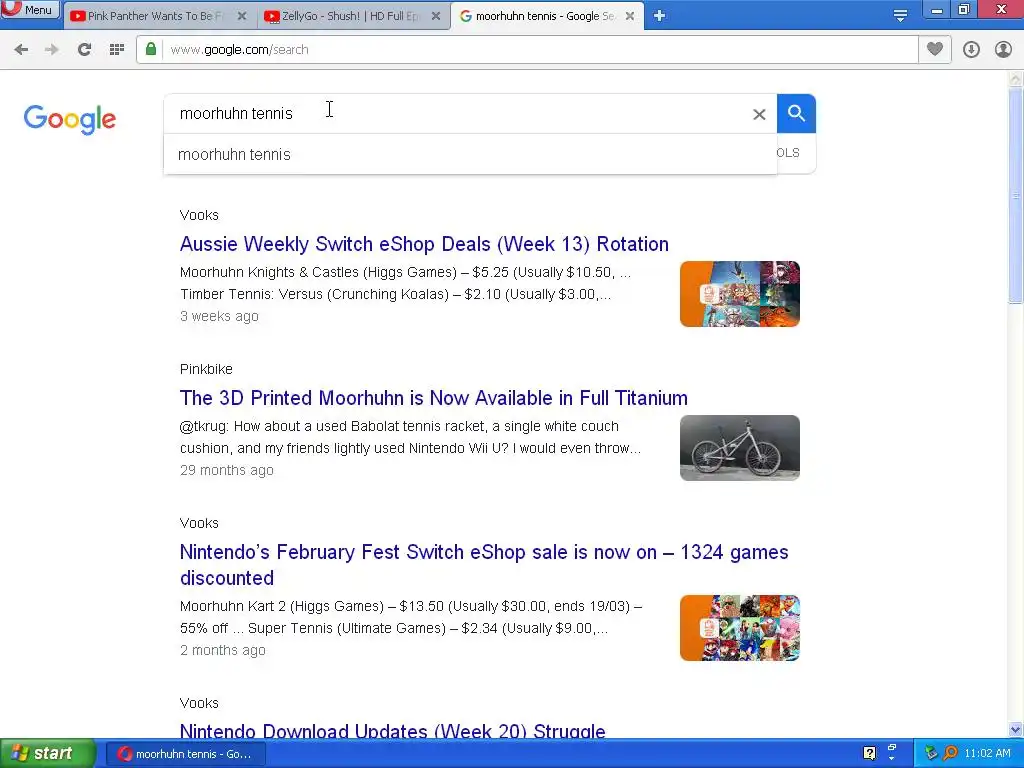Open Nintendo's February Fest eShop sale link
Viewport: 1024px width, 768px height.
coord(484,565)
